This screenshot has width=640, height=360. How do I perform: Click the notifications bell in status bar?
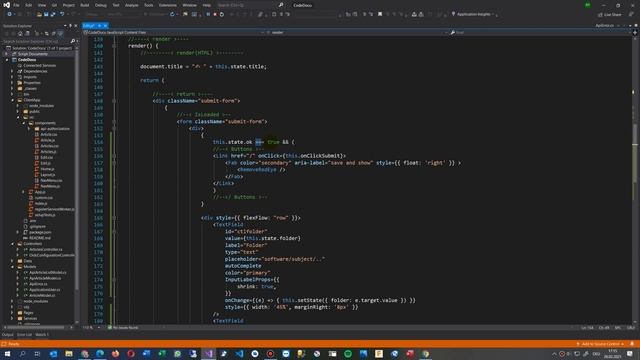pos(632,344)
